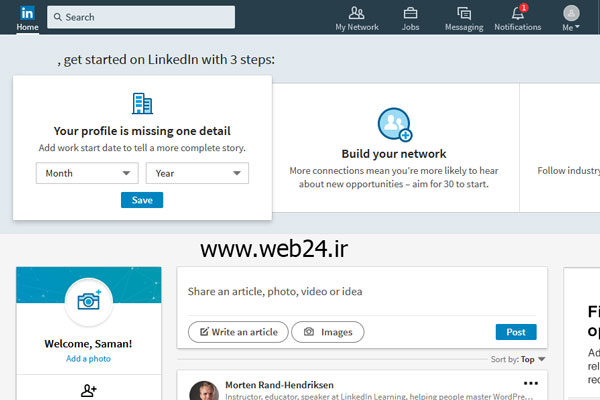View Notifications with red badge
Viewport: 600px width, 400px height.
517,18
